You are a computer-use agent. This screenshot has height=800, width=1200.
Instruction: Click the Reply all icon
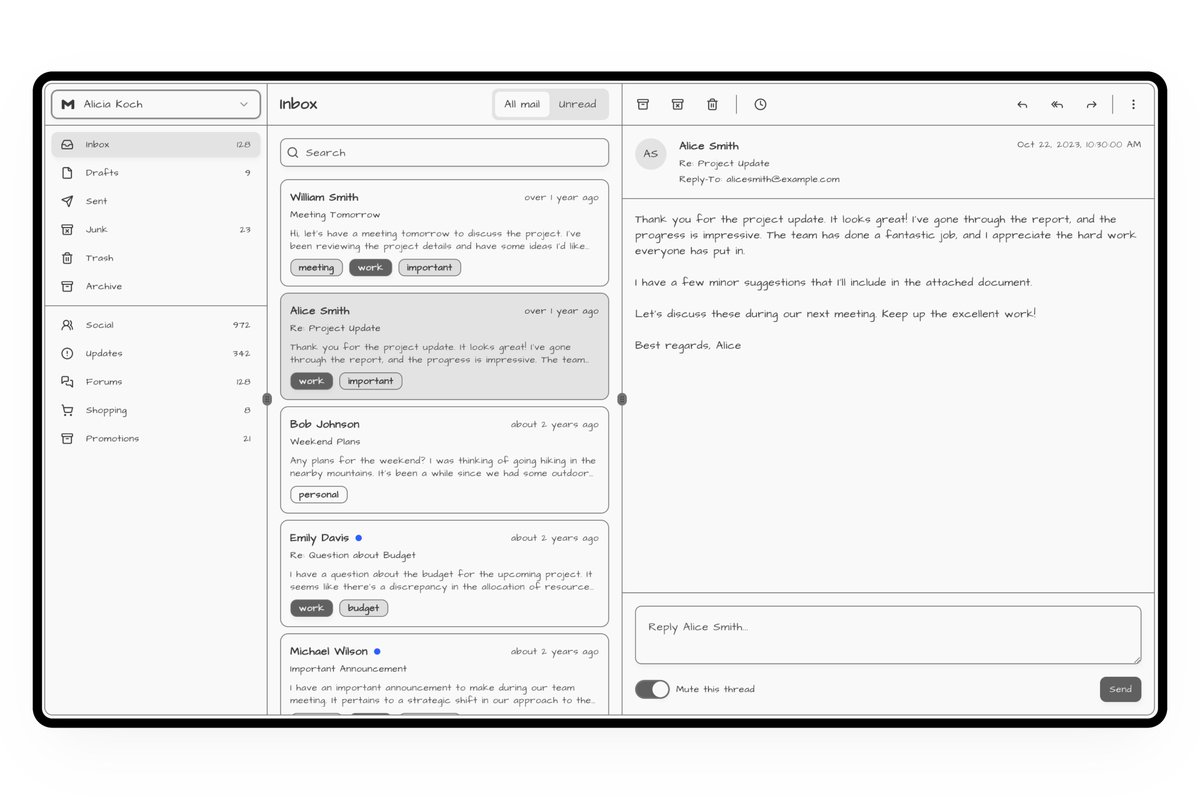pyautogui.click(x=1057, y=104)
